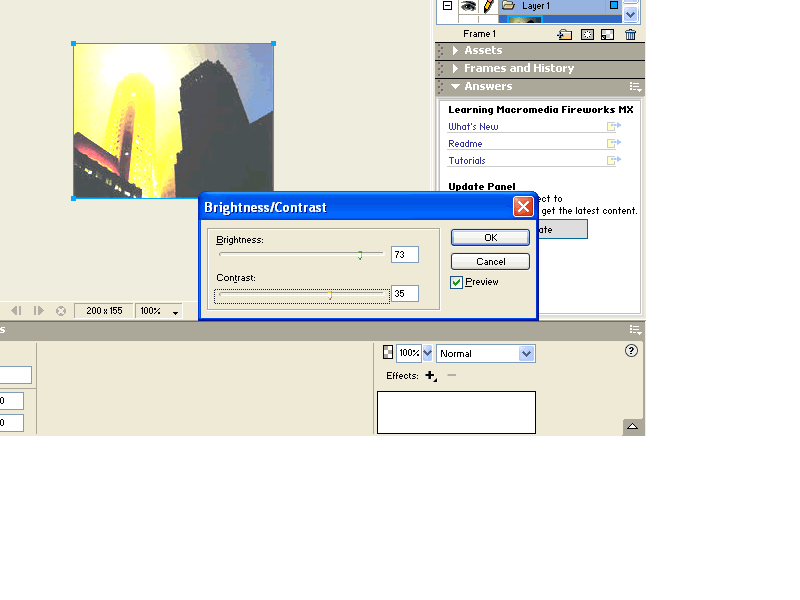Click the Brightness slider handle
Screen dimensions: 800x600
click(x=360, y=254)
